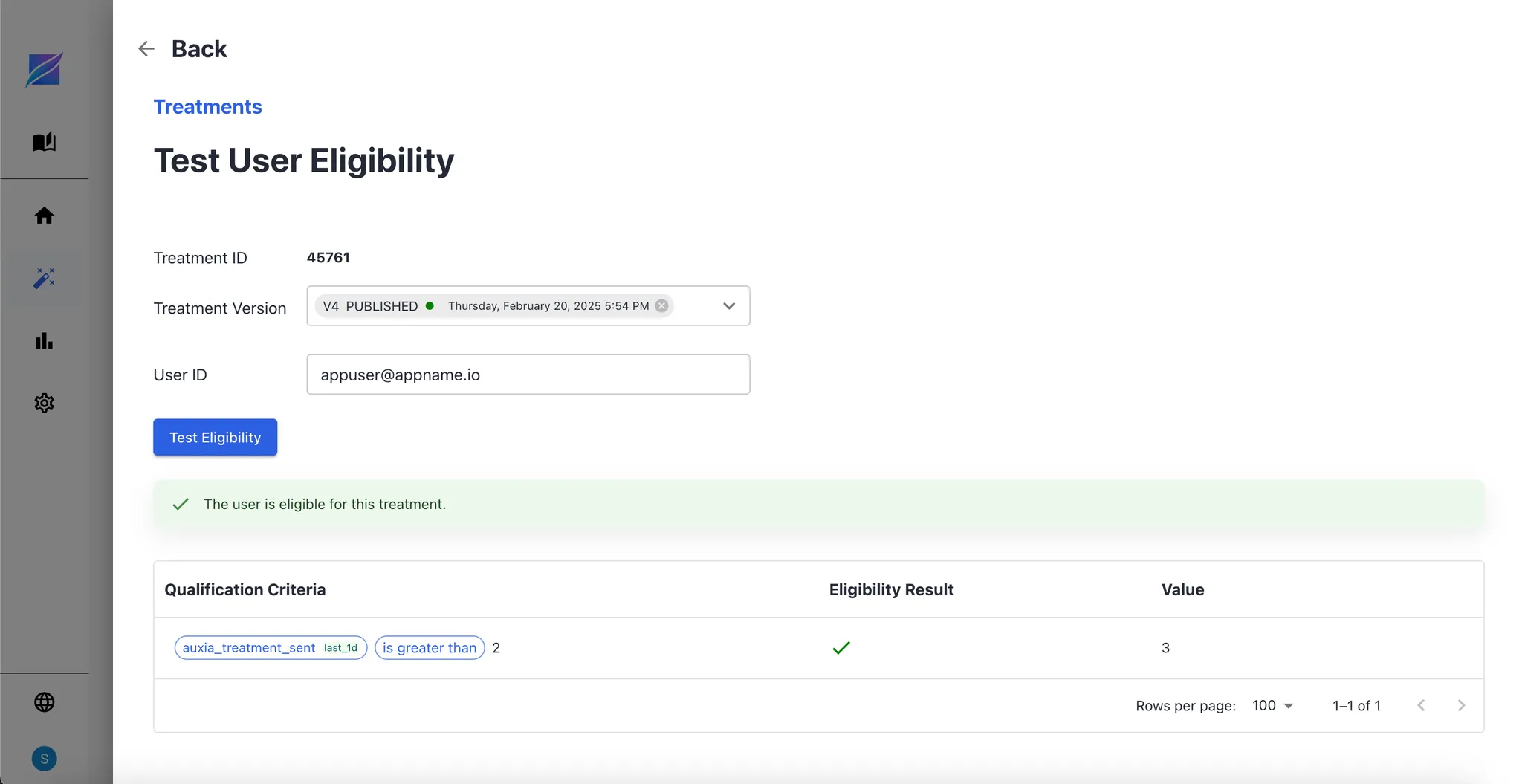Open the user avatar S
The width and height of the screenshot is (1522, 784).
pos(45,759)
